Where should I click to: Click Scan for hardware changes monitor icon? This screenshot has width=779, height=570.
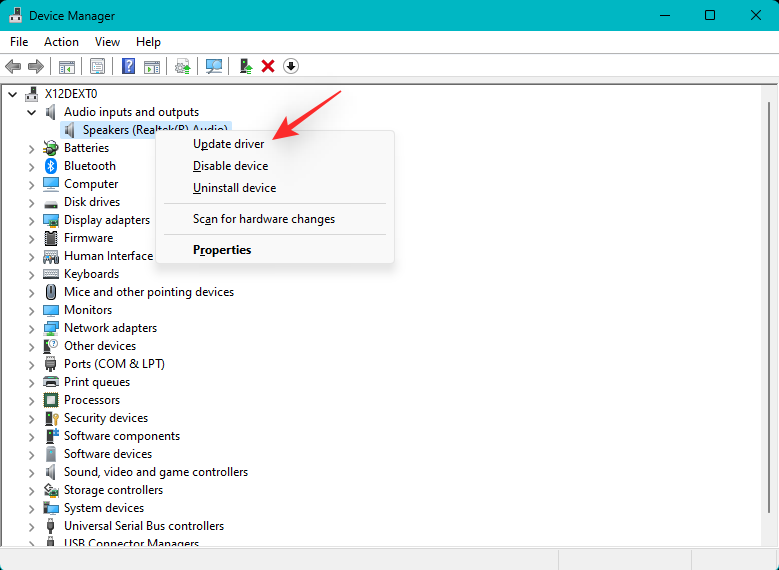(x=214, y=66)
